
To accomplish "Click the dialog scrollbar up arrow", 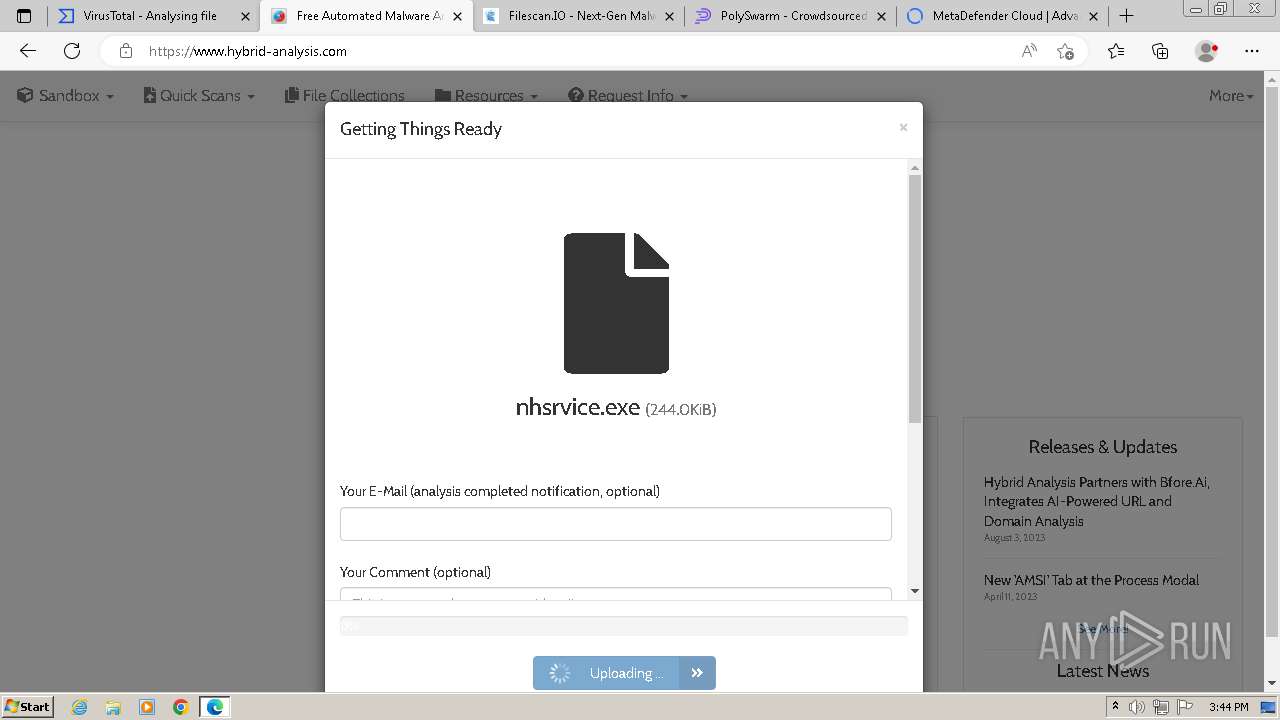I will pos(914,168).
